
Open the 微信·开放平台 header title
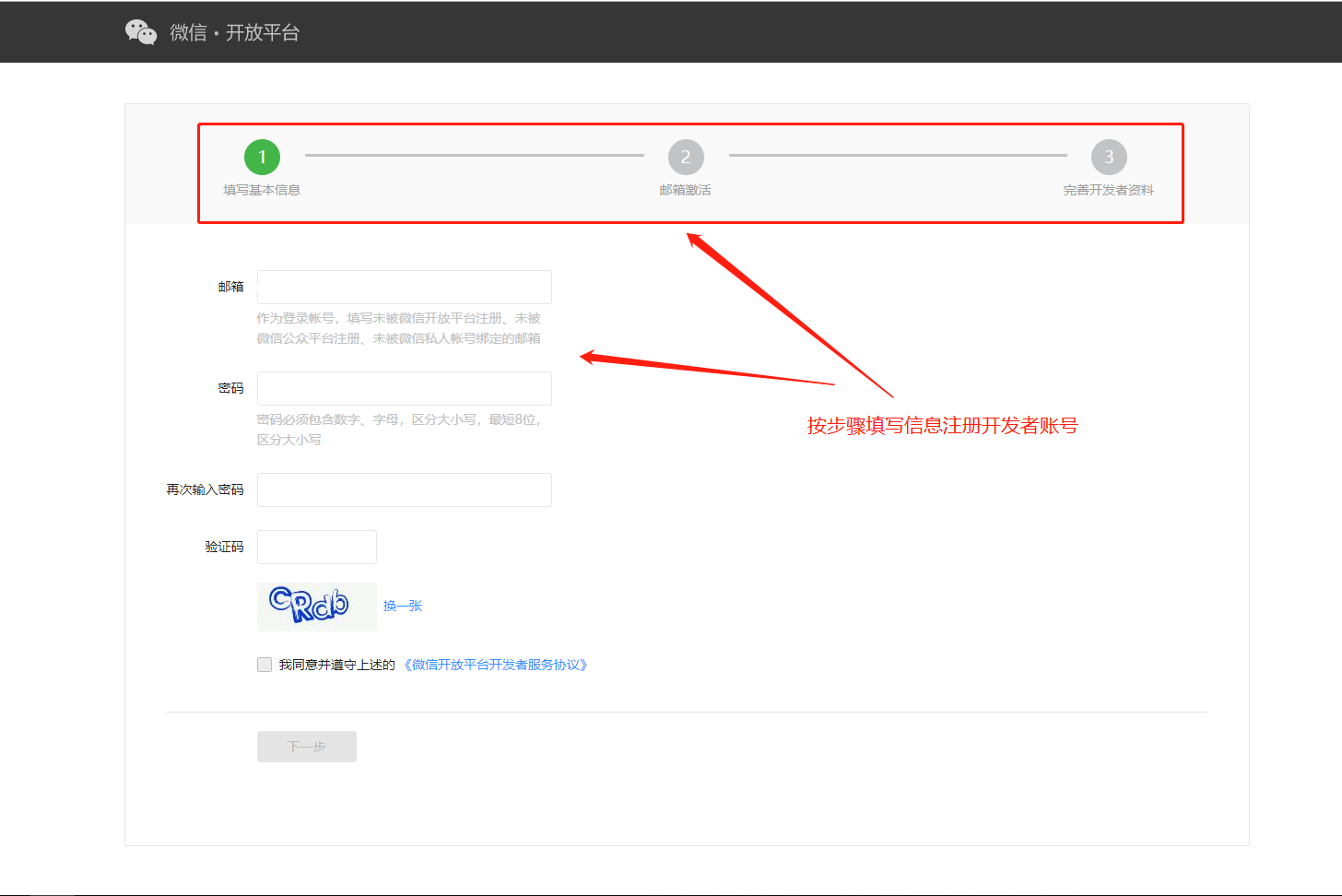[235, 32]
